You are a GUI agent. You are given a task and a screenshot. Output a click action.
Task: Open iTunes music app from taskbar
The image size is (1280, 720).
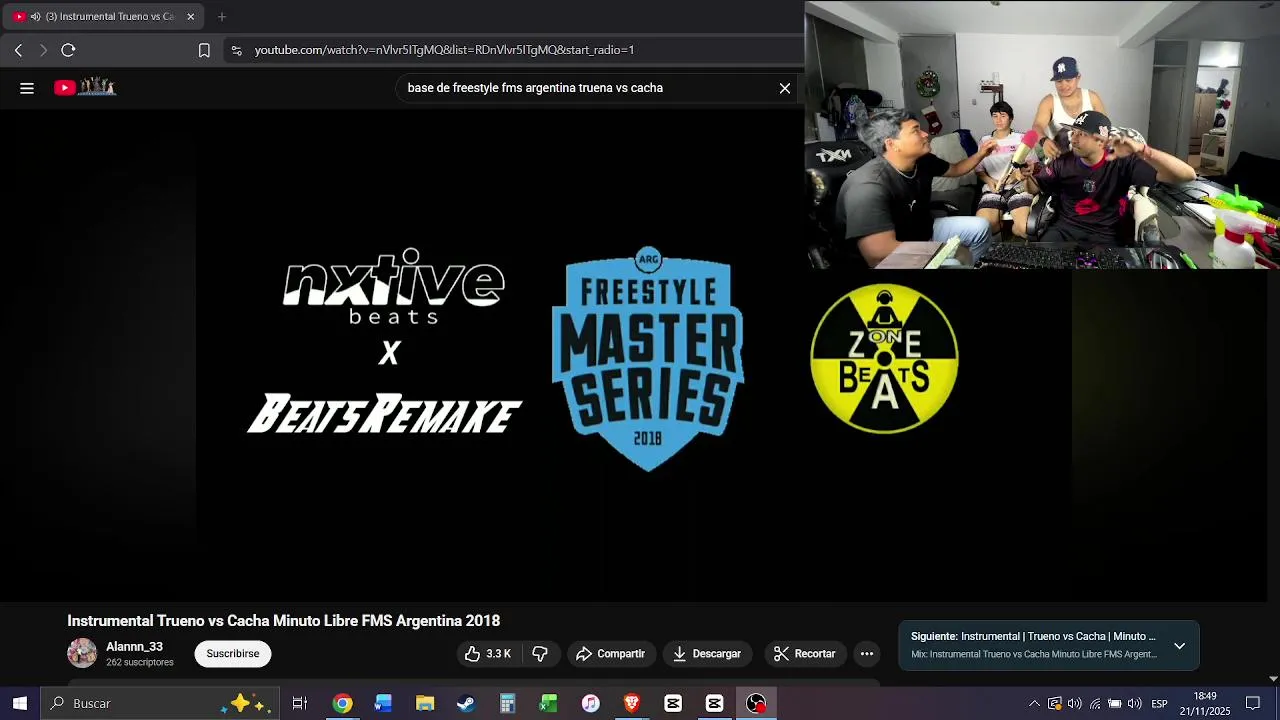click(x=590, y=704)
